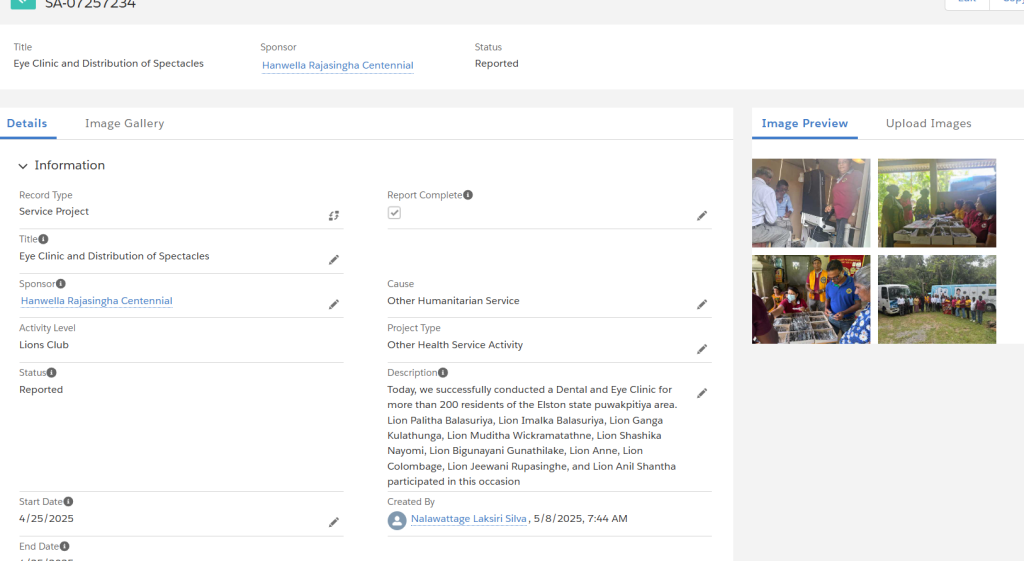Image resolution: width=1024 pixels, height=561 pixels.
Task: Open Nalawattage Laksiri Silva profile link
Action: click(x=469, y=519)
